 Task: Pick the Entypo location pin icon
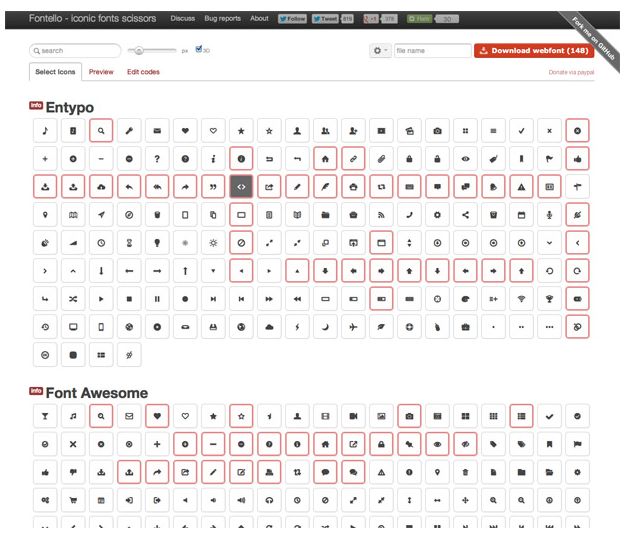point(45,215)
